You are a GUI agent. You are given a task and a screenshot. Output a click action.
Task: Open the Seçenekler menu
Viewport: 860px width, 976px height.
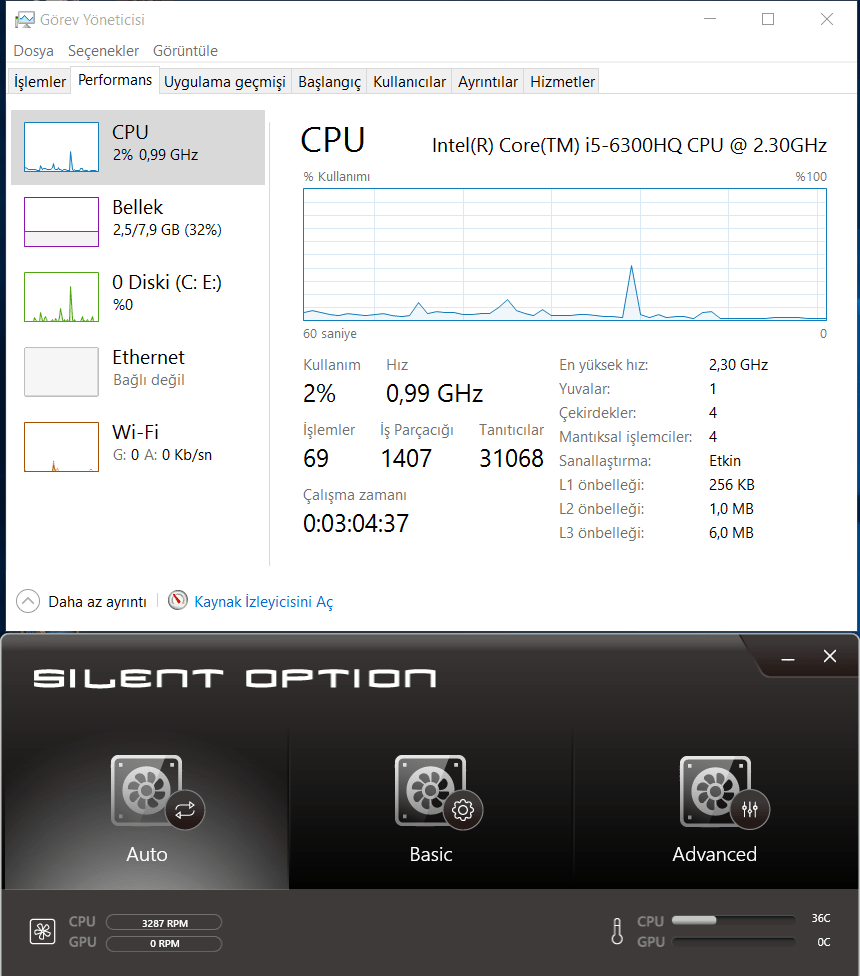point(103,51)
